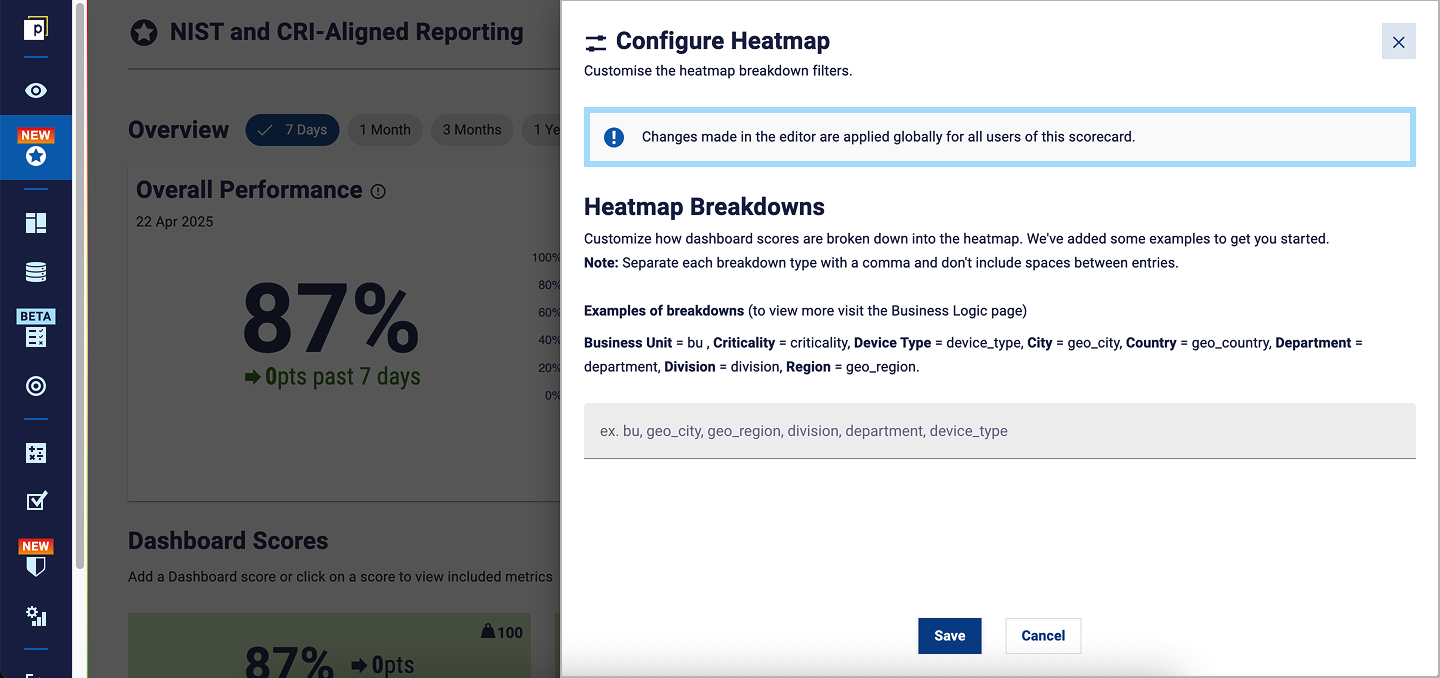Click the Examples of breakdowns label
The image size is (1440, 678).
(x=664, y=311)
